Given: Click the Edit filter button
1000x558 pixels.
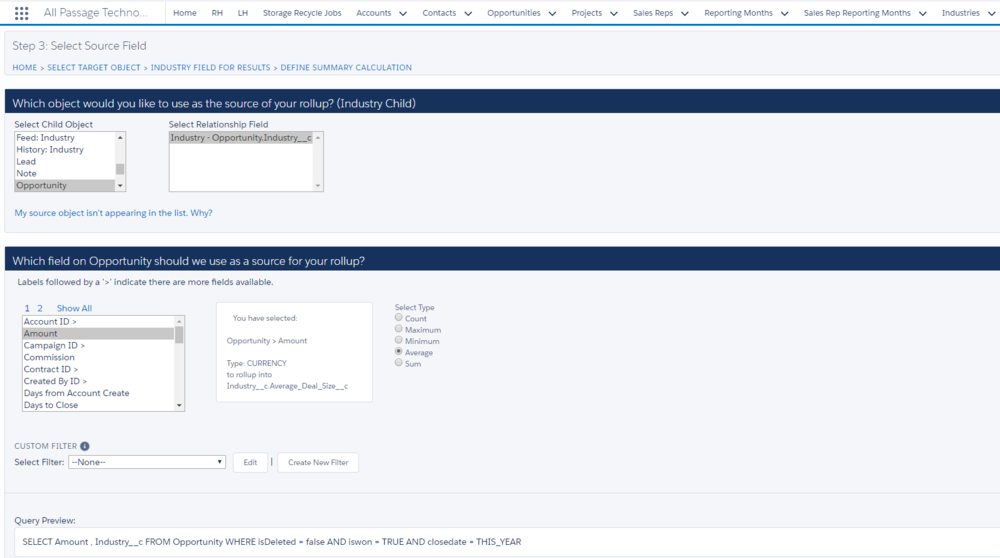Looking at the screenshot, I should 250,462.
